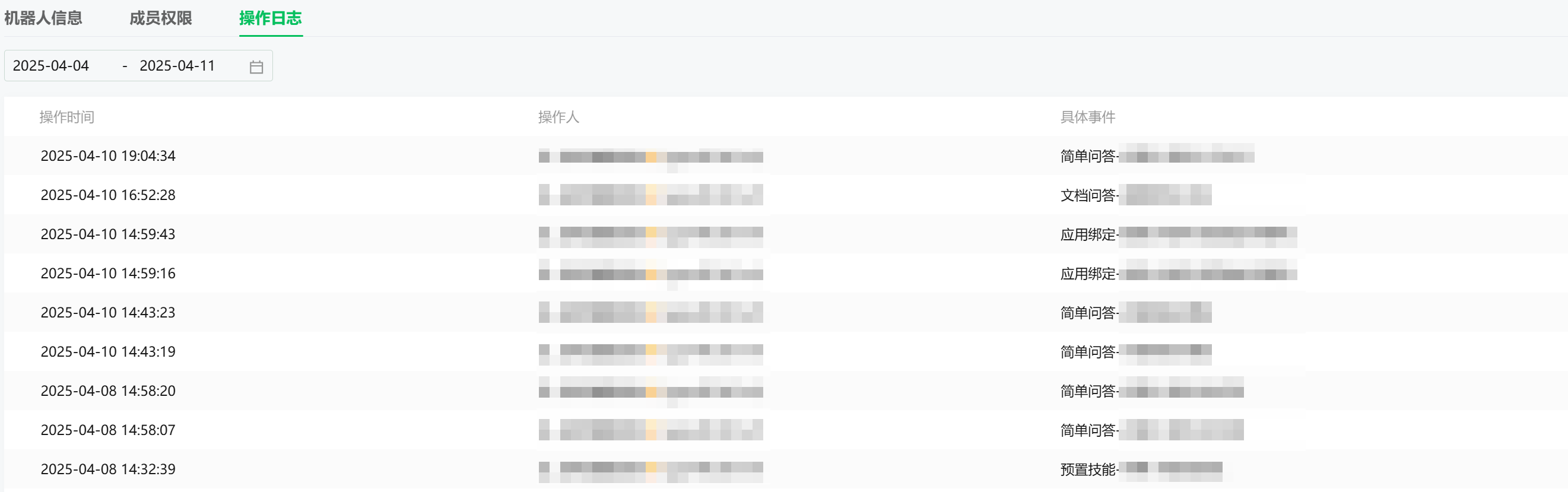1568x492 pixels.
Task: Open the 2025-04-08 14:58:20 log entry
Action: coord(108,391)
